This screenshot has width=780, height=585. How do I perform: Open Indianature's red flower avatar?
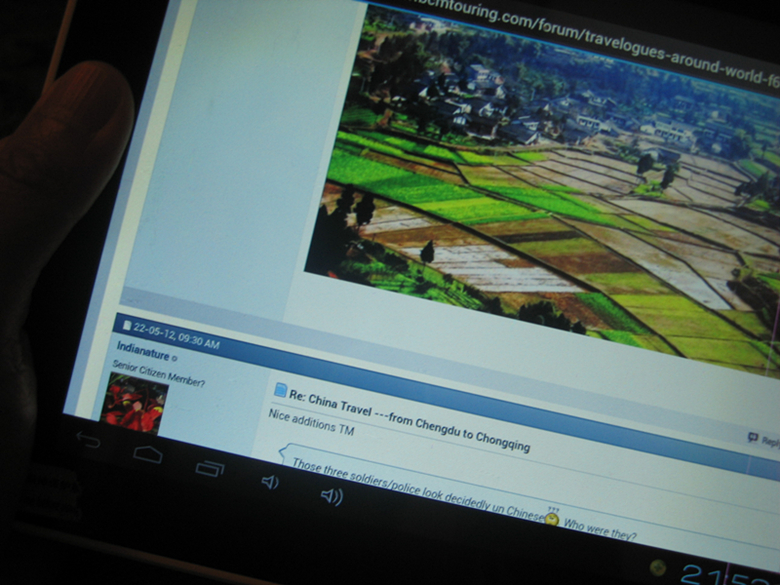click(x=133, y=403)
